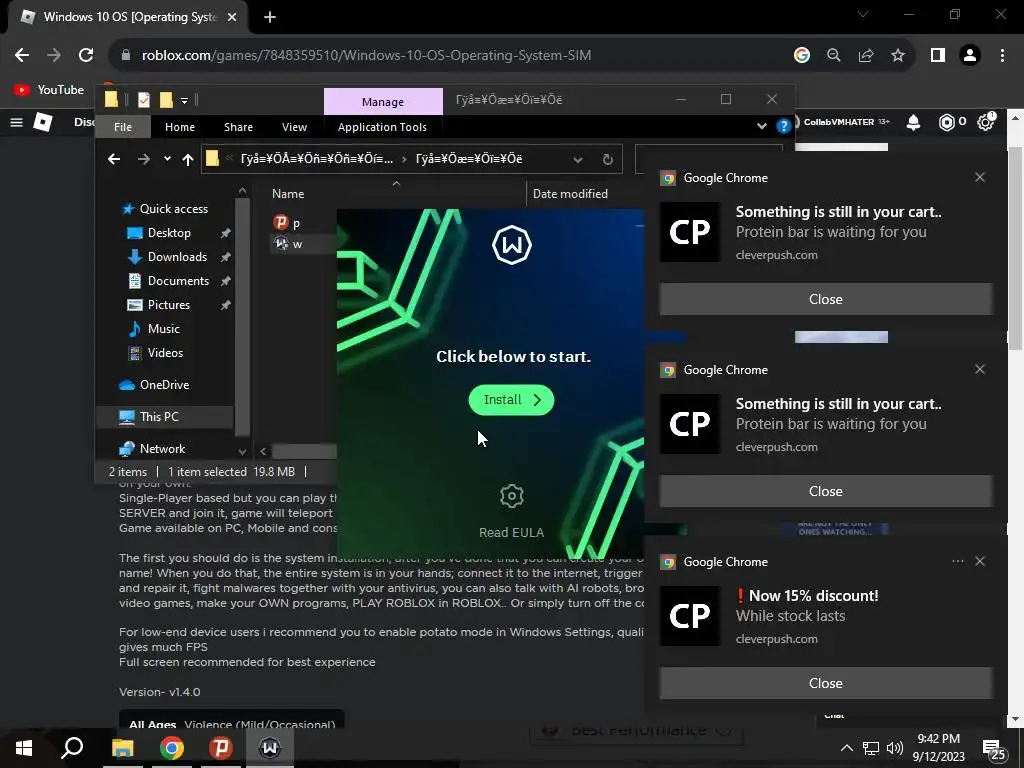This screenshot has height=768, width=1024.
Task: Select Quick access in navigation pane
Action: [165, 208]
